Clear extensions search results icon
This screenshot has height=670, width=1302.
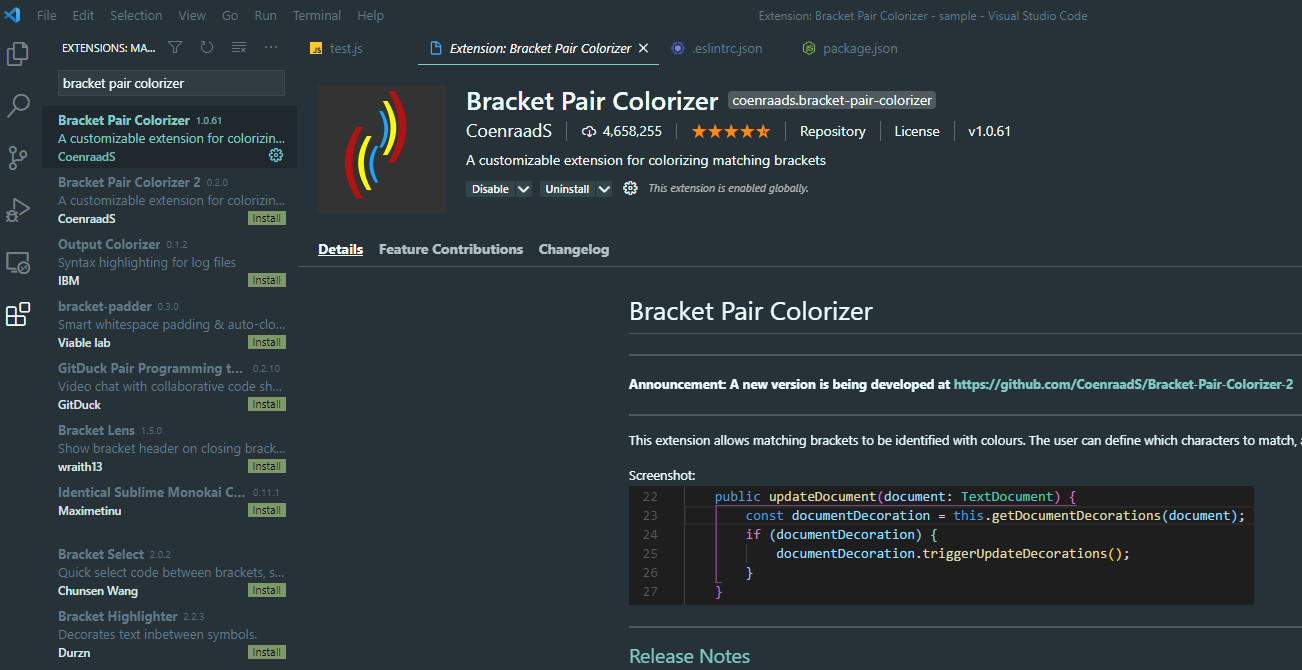239,47
